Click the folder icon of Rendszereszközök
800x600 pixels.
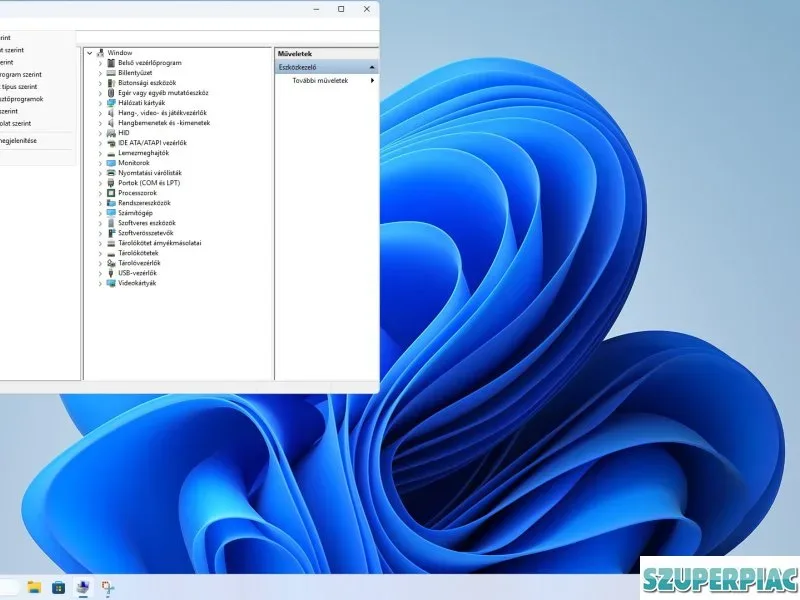point(111,203)
